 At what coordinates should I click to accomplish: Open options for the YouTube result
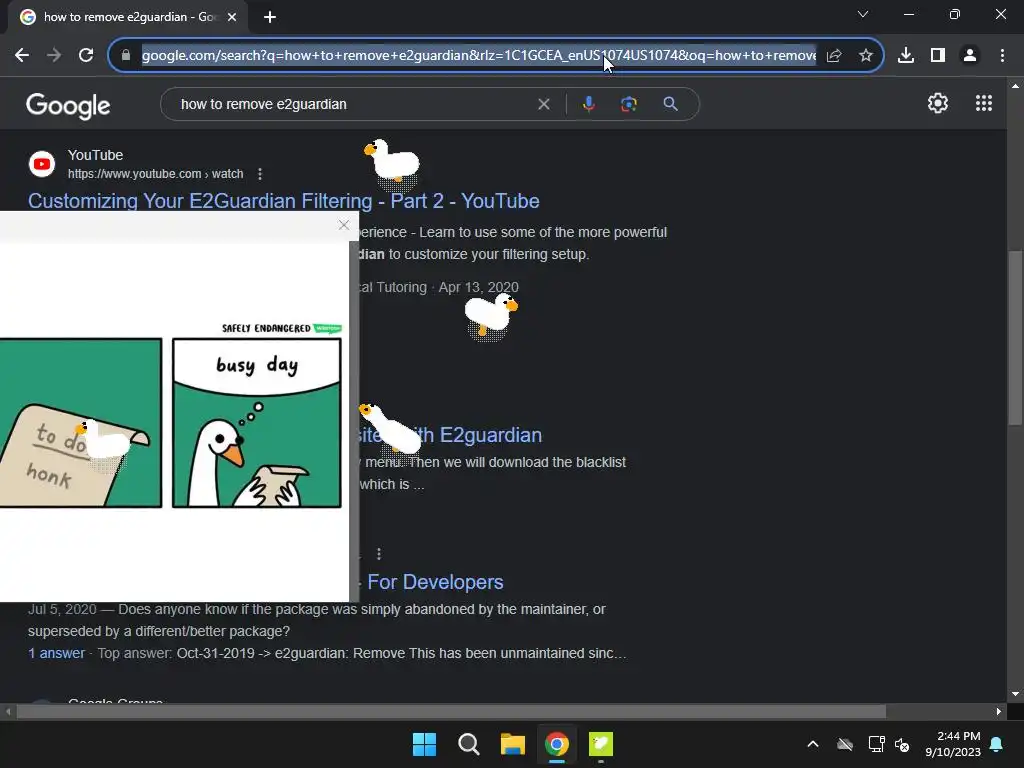tap(260, 174)
